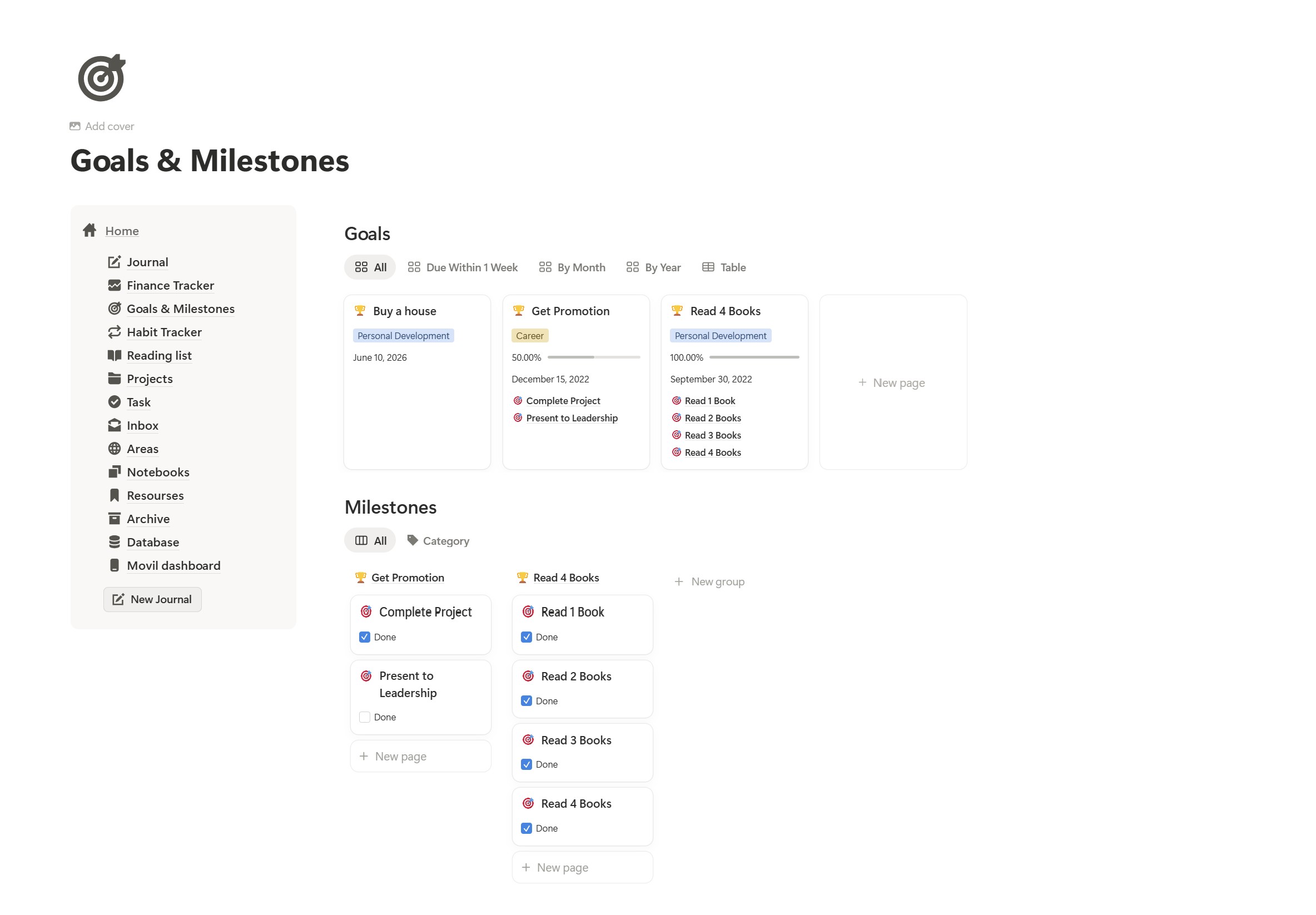
Task: Open the Home link in sidebar
Action: pyautogui.click(x=122, y=231)
